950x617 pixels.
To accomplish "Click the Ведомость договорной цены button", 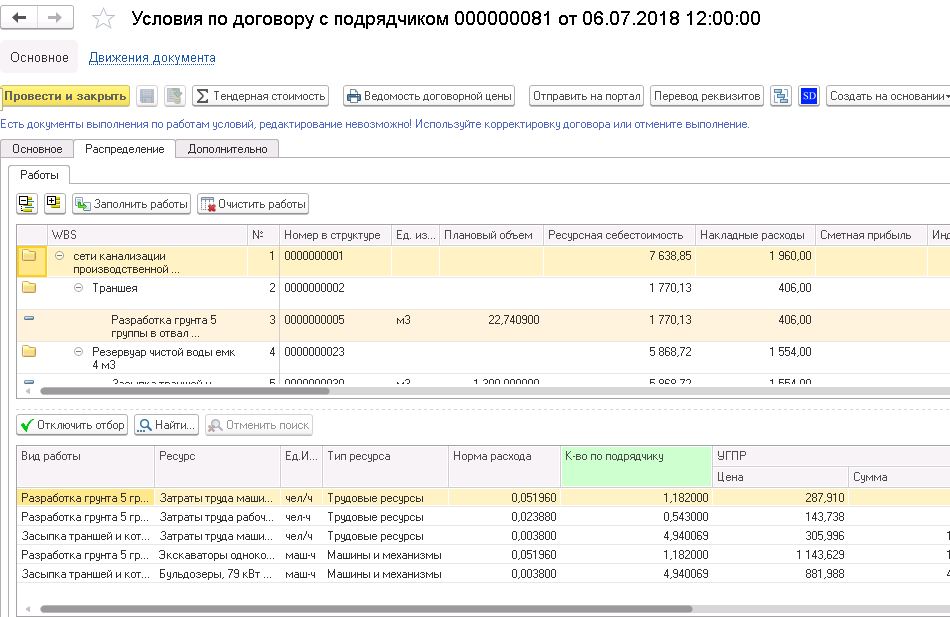I will click(429, 96).
